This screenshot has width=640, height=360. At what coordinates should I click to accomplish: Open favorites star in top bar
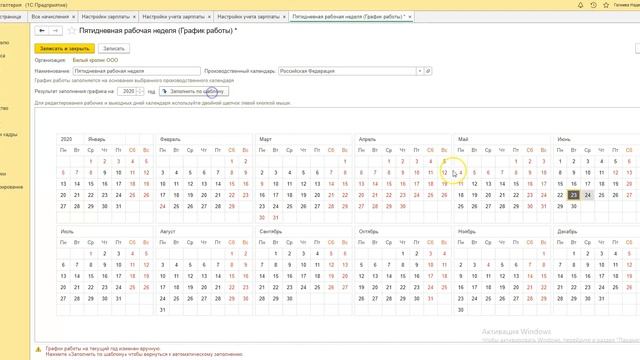[x=606, y=5]
